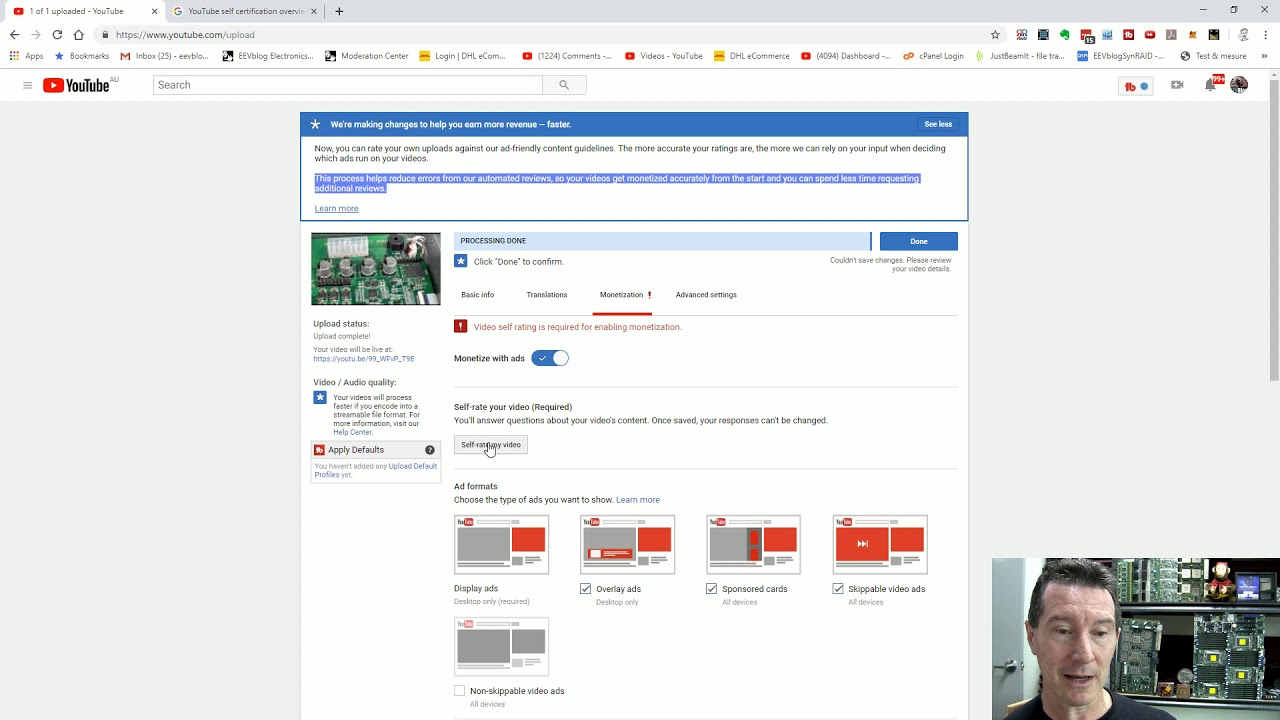
Task: Follow Learn more link in blue banner
Action: pyautogui.click(x=336, y=208)
